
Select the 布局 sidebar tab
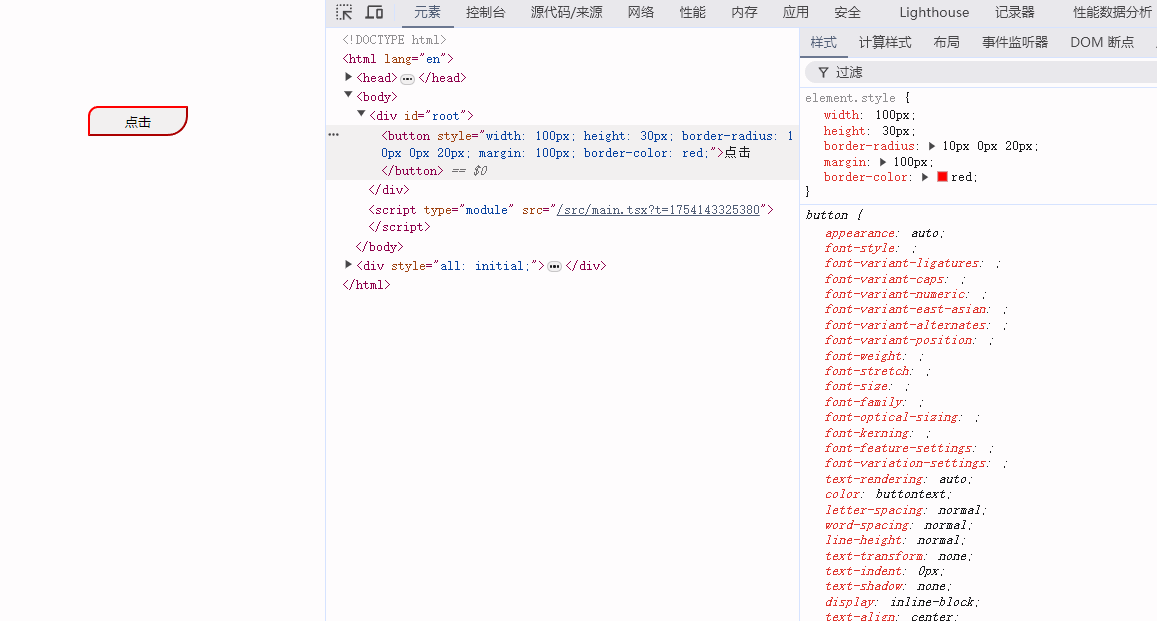(x=946, y=43)
